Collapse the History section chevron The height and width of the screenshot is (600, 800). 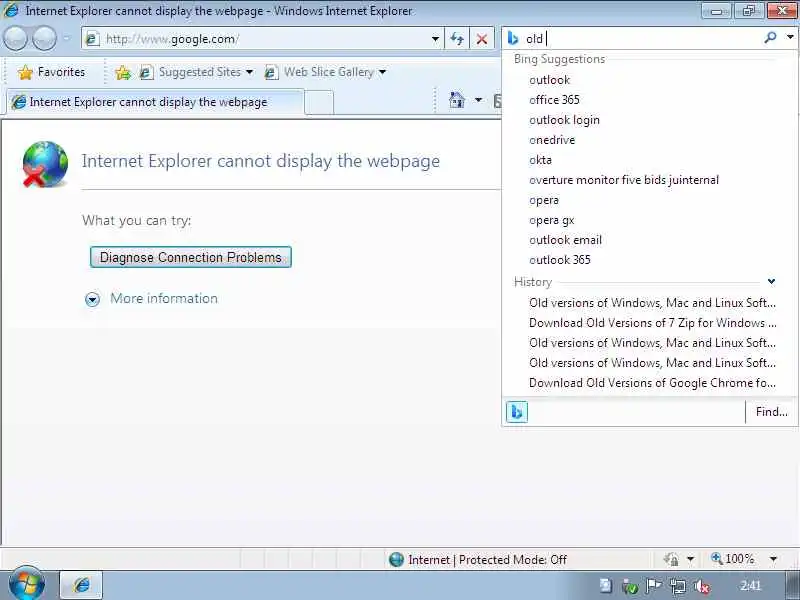click(771, 281)
